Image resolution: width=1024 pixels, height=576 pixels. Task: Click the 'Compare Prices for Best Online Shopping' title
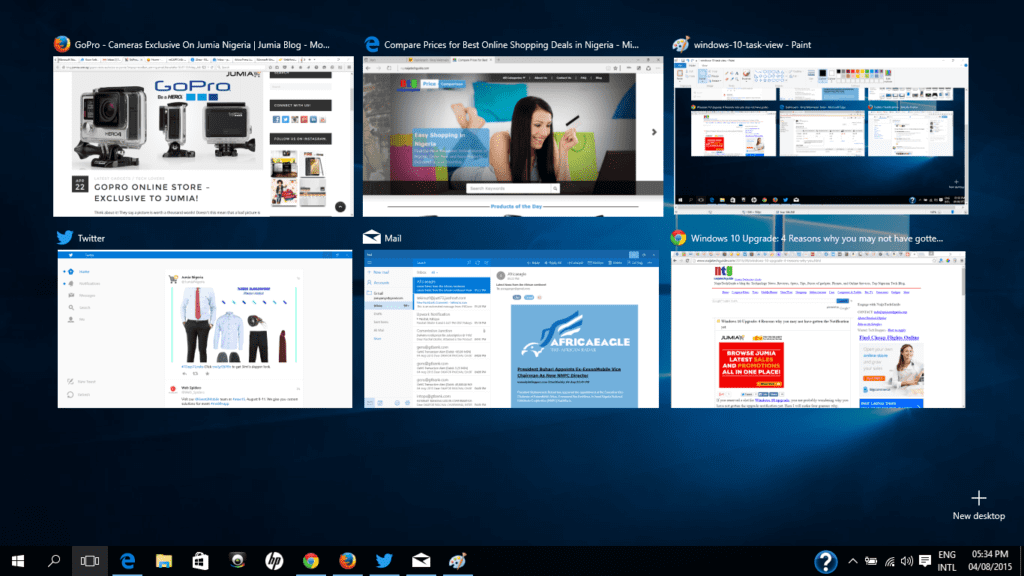(x=511, y=44)
